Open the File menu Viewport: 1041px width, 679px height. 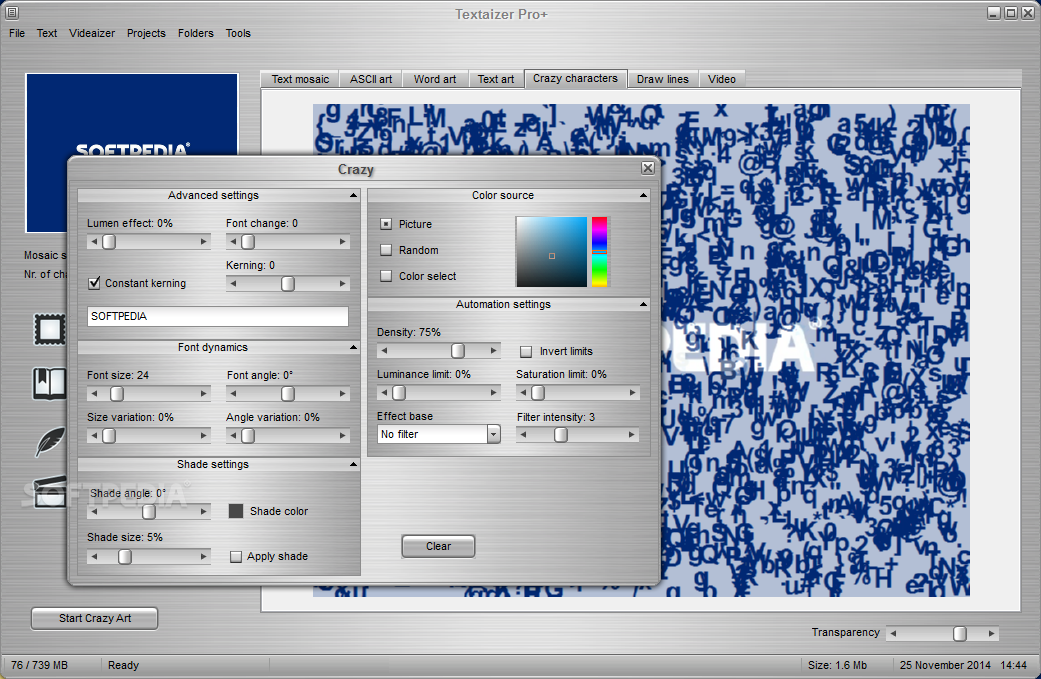click(17, 33)
